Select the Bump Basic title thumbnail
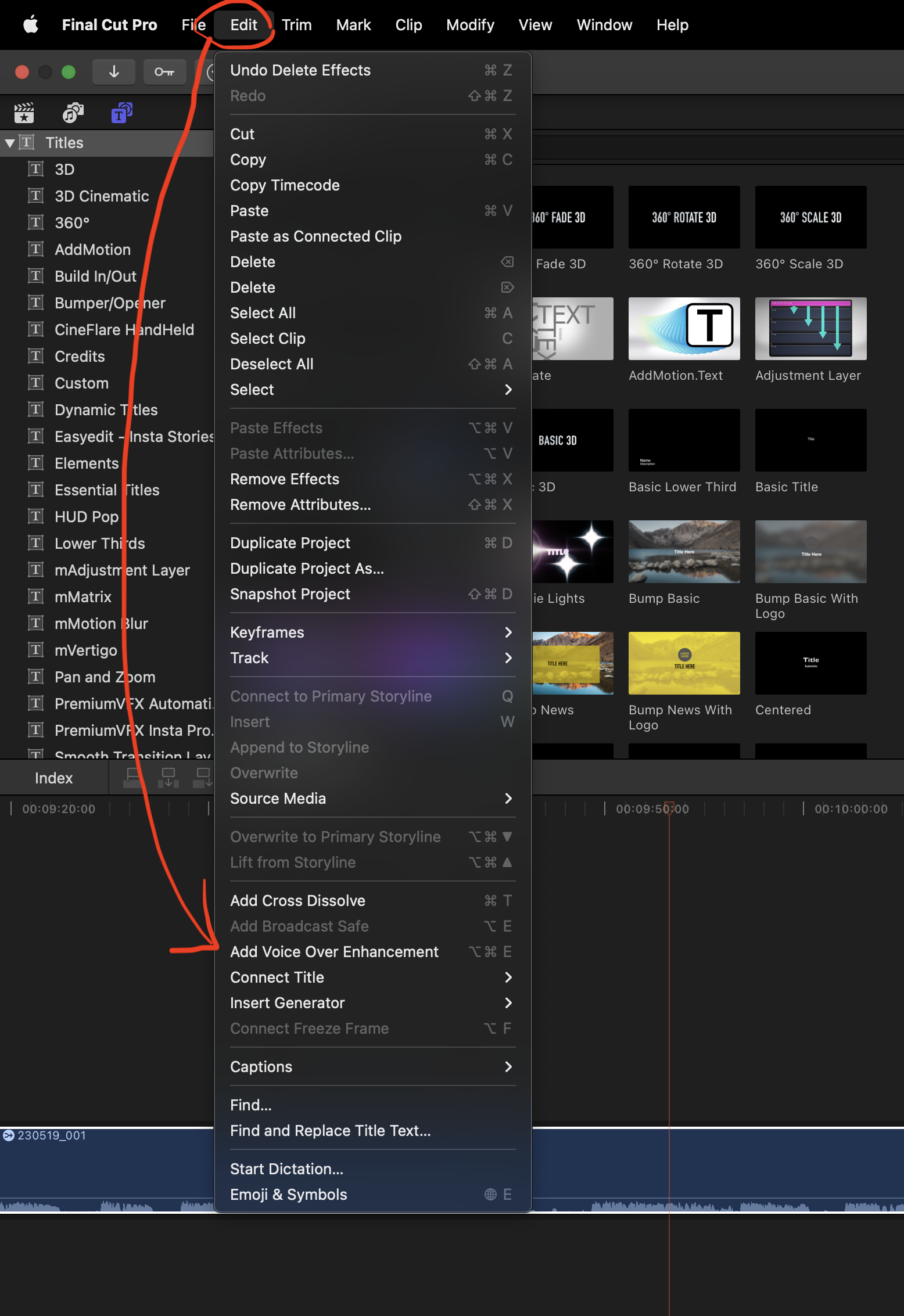 (684, 552)
